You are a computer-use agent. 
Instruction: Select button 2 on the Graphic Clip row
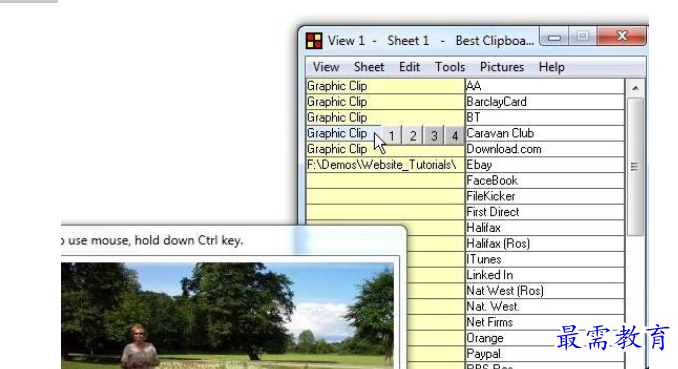click(413, 135)
